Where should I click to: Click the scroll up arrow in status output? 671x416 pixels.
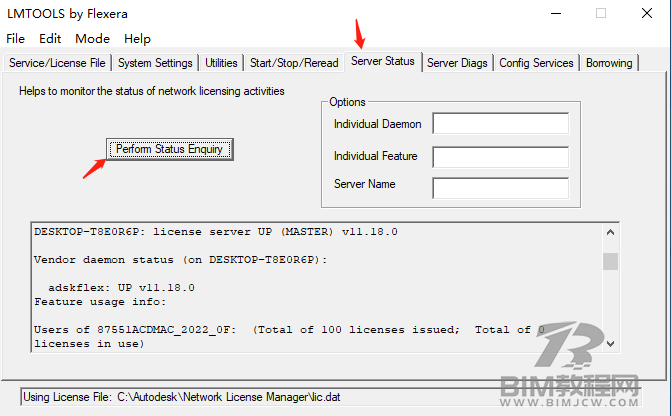(x=611, y=232)
